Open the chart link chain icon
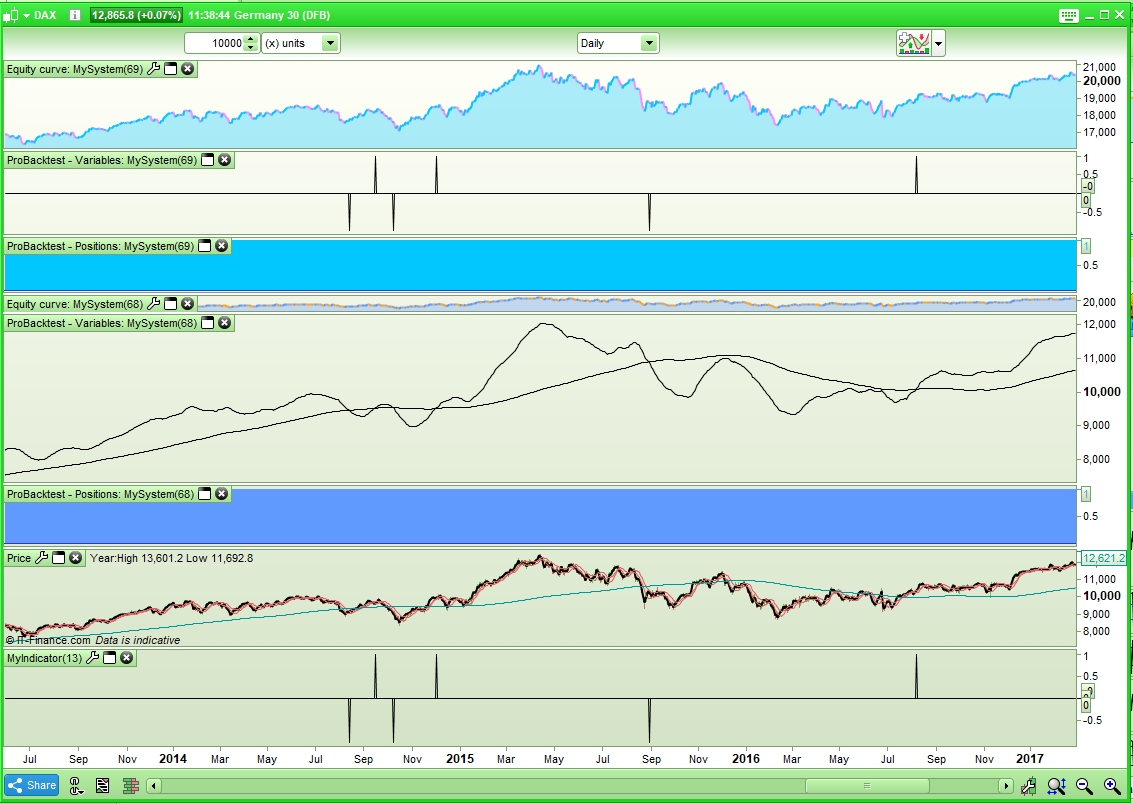This screenshot has width=1133, height=804. point(76,785)
